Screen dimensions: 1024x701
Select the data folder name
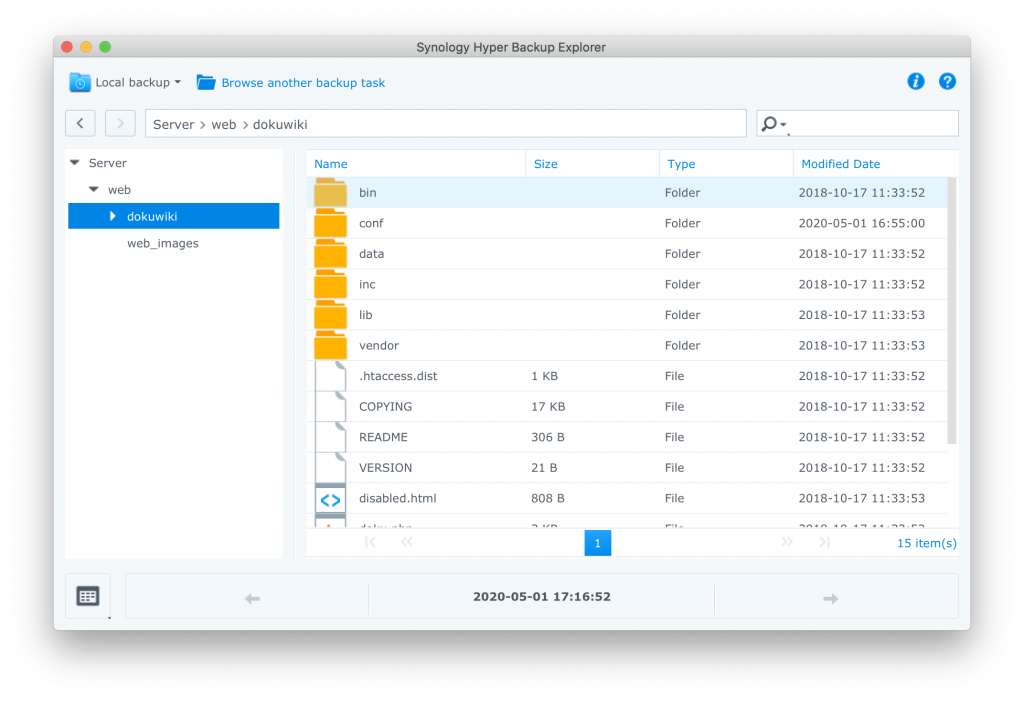(x=372, y=253)
